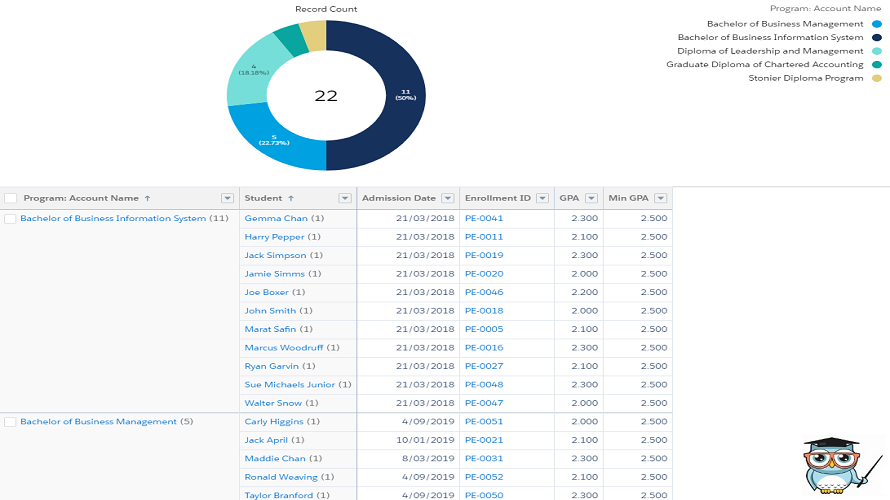Open the Enrollment ID column dropdown
Image resolution: width=890 pixels, height=500 pixels.
click(541, 198)
